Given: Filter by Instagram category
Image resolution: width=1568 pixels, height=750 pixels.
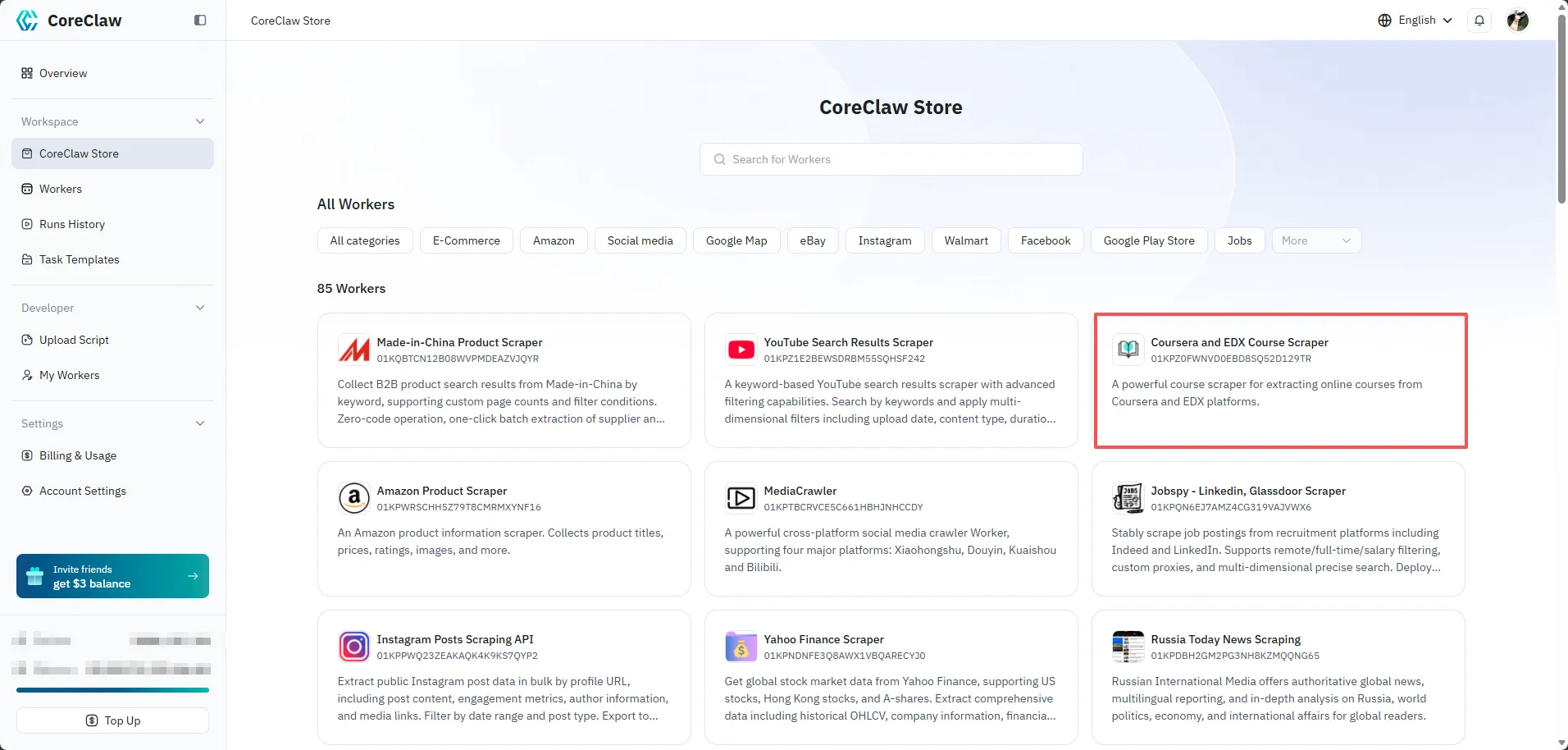Looking at the screenshot, I should [885, 240].
